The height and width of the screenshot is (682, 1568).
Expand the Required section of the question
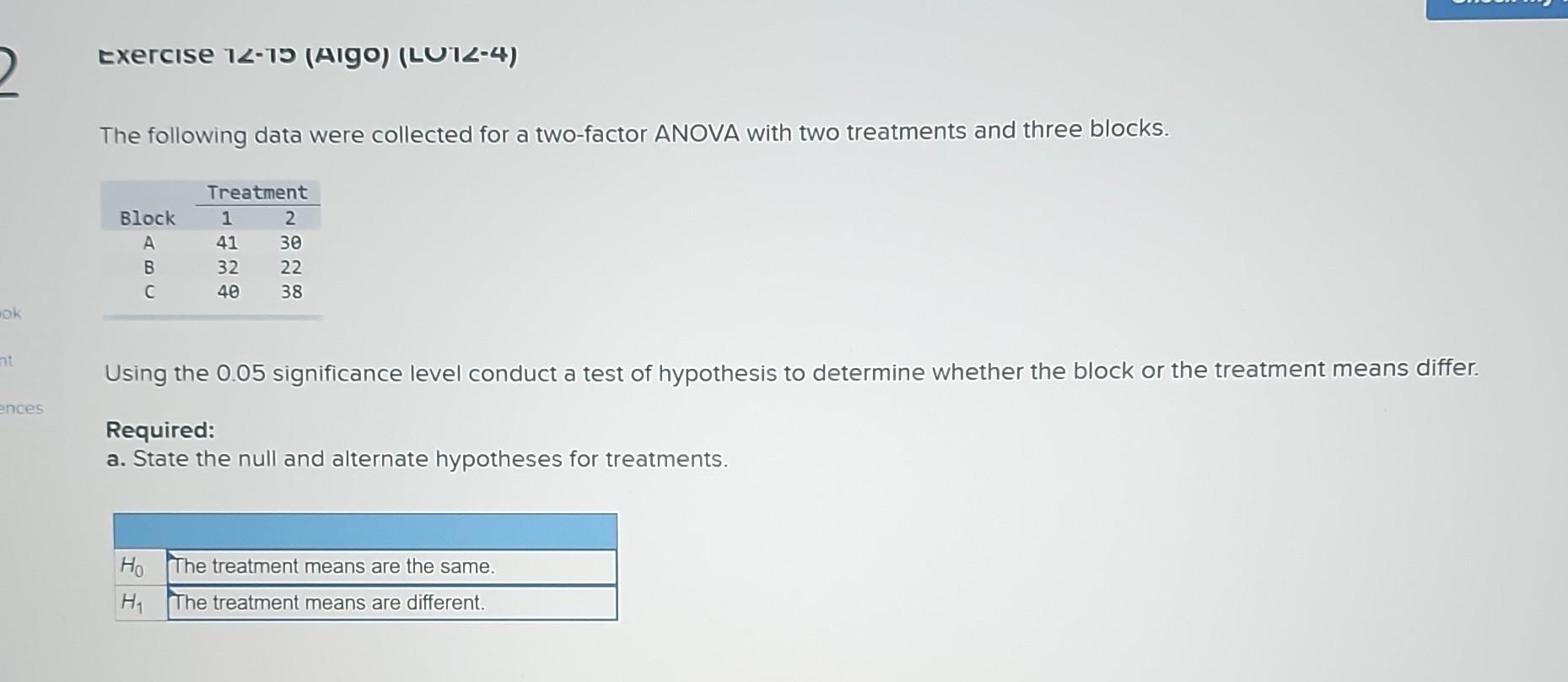point(160,430)
